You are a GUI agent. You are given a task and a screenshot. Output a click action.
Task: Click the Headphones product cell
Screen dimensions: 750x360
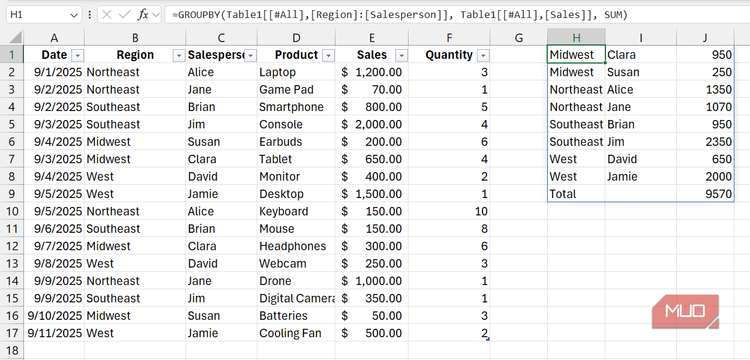pyautogui.click(x=297, y=246)
